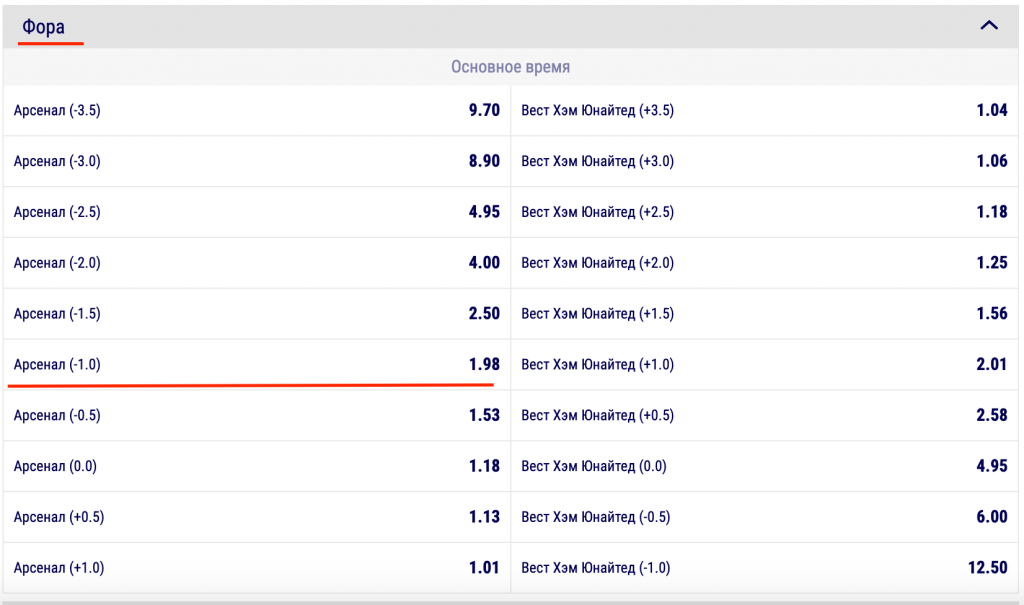Select Арсенал (-2.5) bet at 4.95

(257, 212)
